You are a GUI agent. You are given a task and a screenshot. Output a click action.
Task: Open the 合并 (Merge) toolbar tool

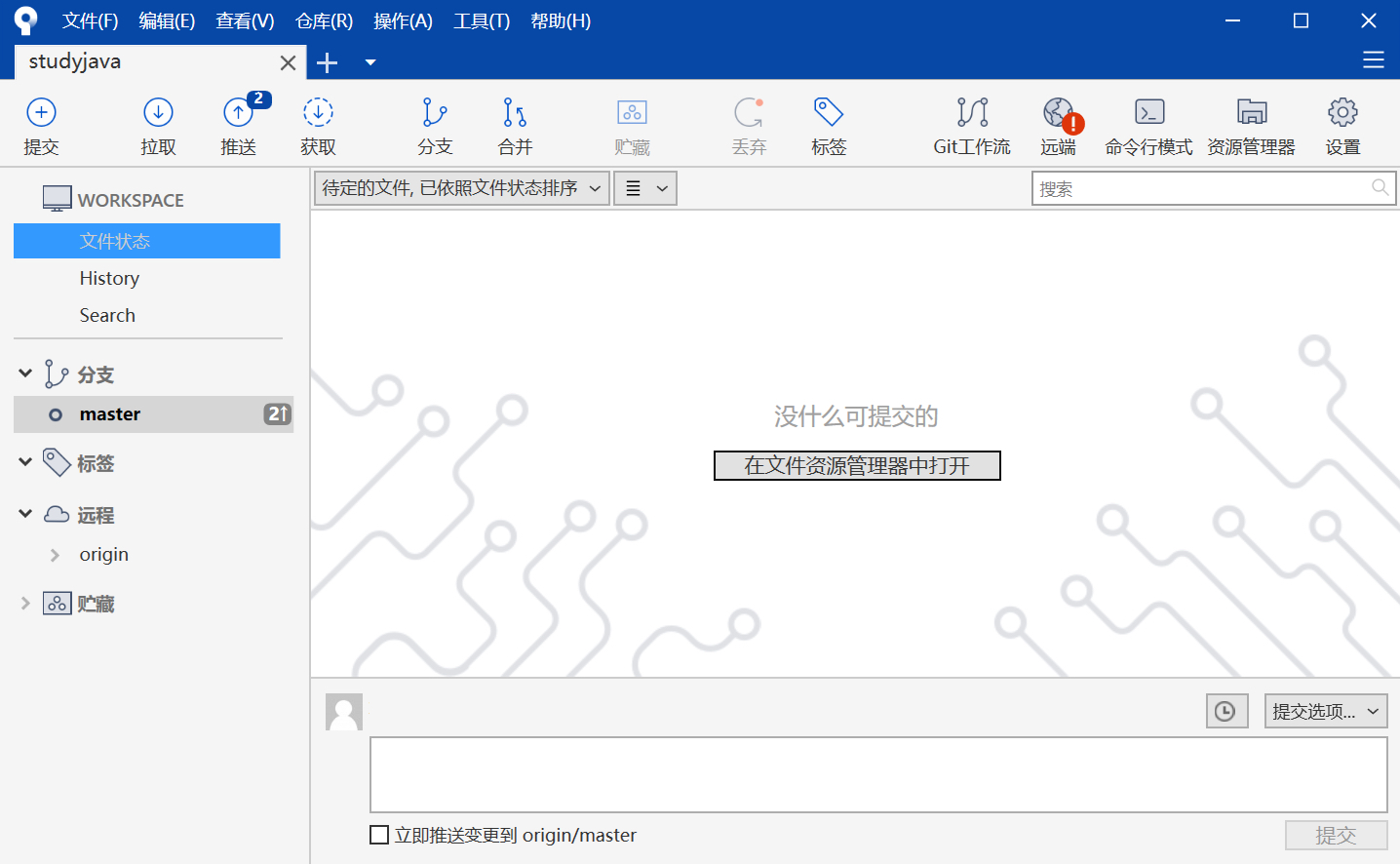click(x=515, y=126)
